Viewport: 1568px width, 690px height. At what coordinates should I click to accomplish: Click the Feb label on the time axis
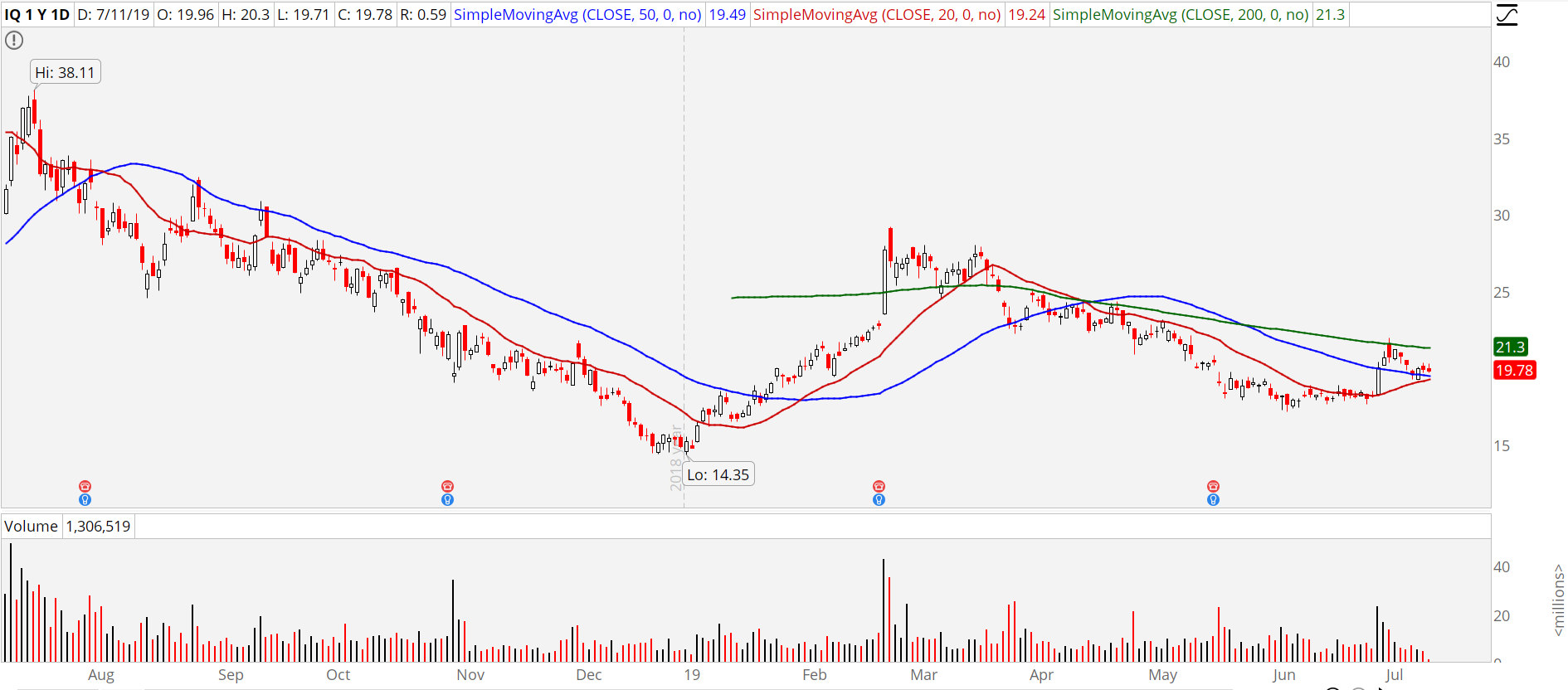[x=815, y=675]
